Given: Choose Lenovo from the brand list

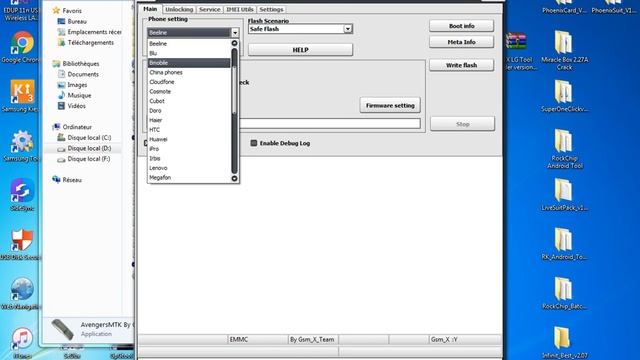Looking at the screenshot, I should [189, 168].
